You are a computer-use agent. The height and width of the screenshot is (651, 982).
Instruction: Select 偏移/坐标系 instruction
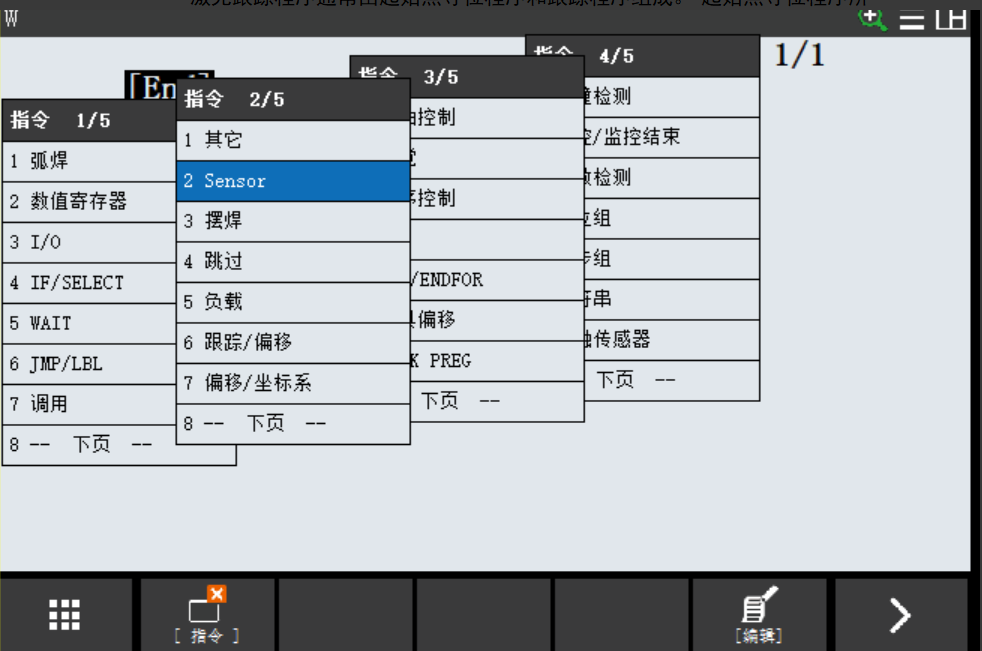(x=293, y=383)
